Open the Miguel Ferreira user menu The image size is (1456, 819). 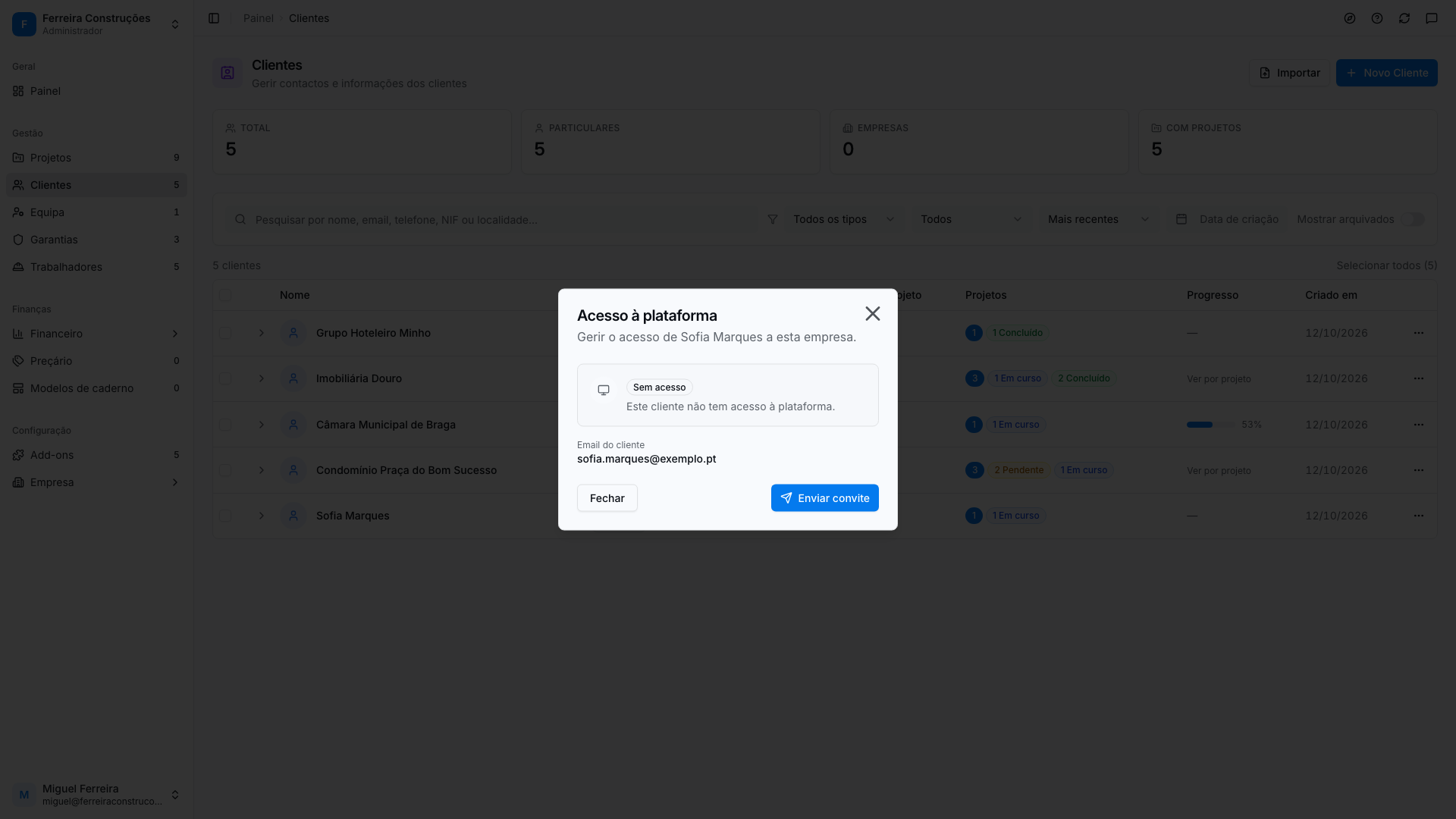(96, 795)
